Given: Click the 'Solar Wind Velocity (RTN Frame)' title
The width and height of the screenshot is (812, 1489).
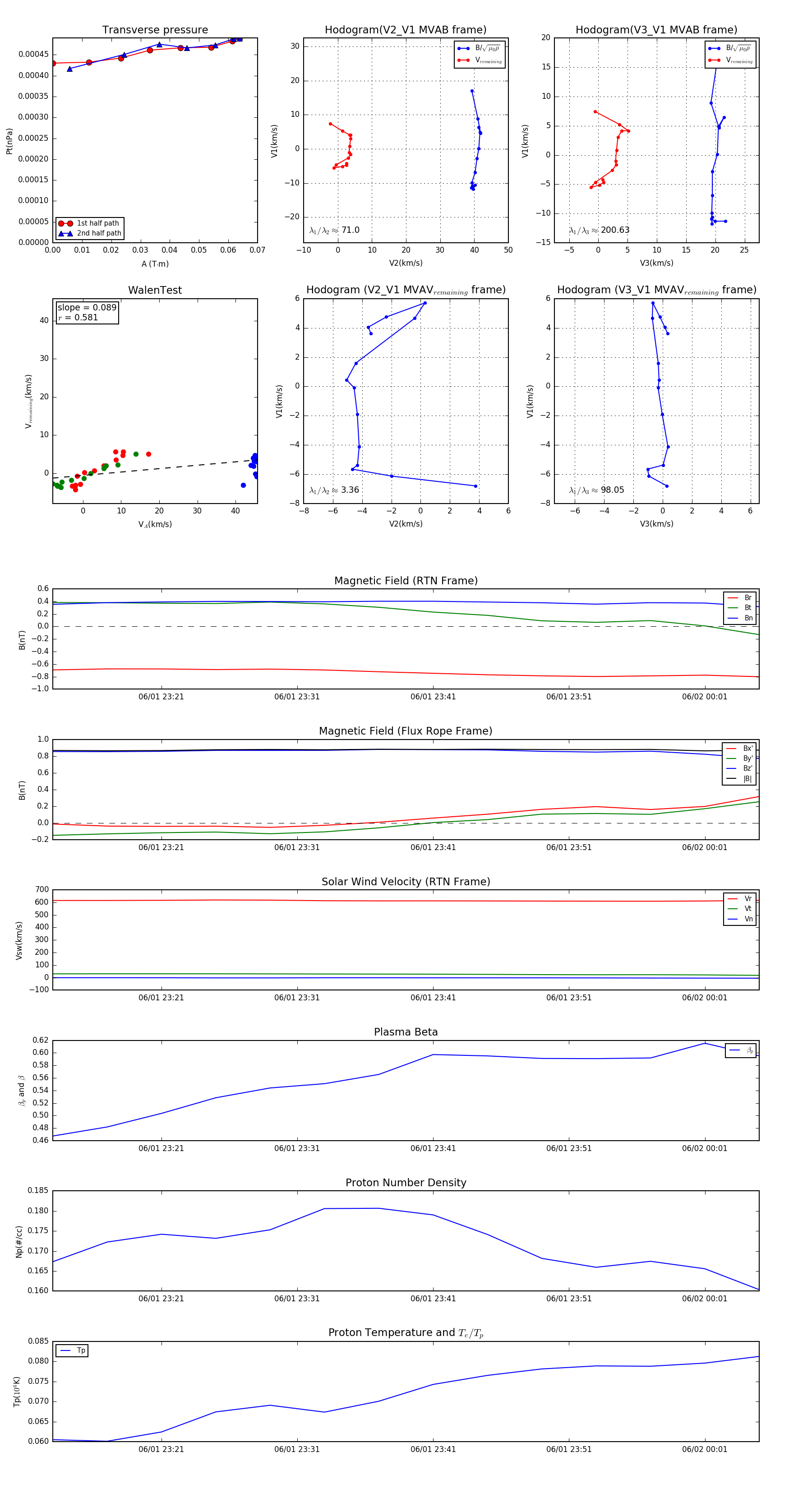Looking at the screenshot, I should coord(406,882).
